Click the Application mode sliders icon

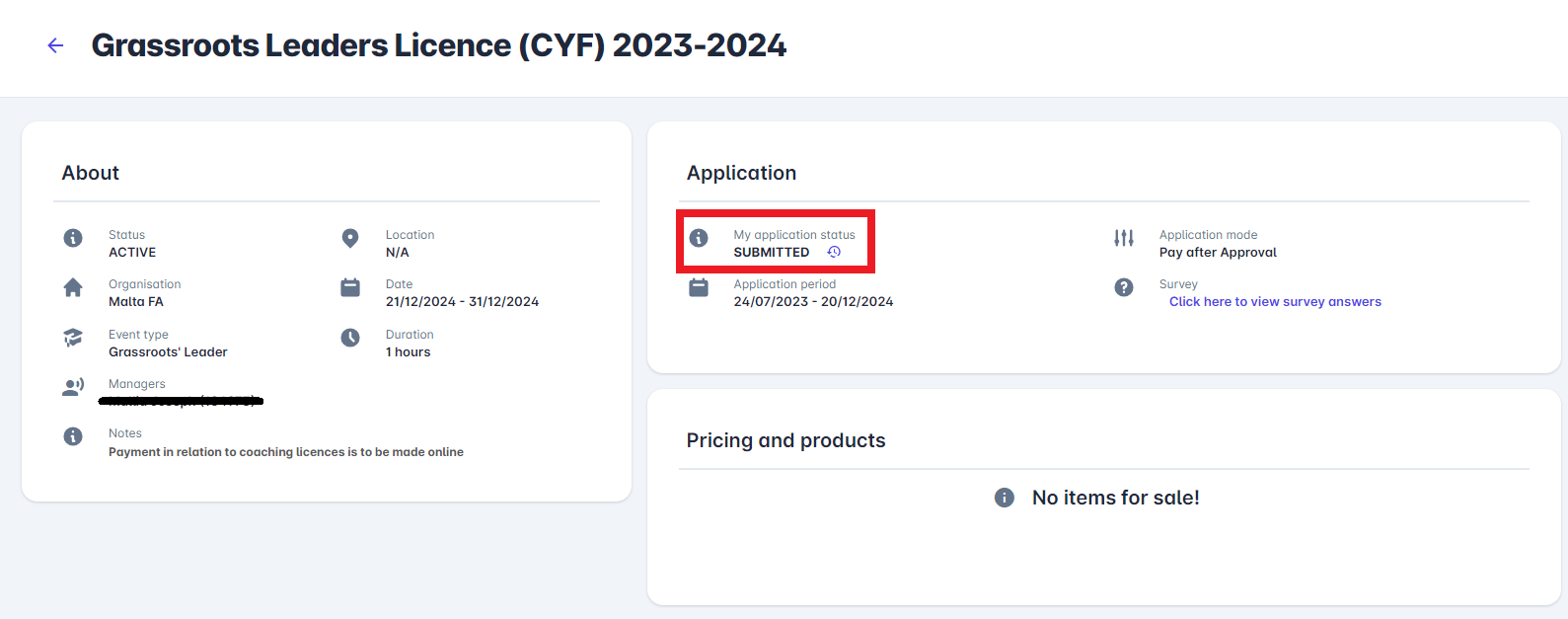tap(1124, 238)
